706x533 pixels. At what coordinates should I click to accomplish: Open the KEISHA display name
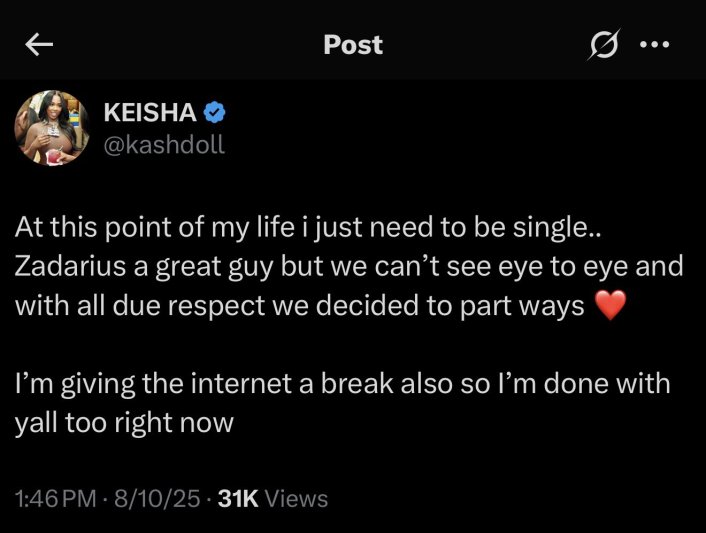click(x=150, y=112)
